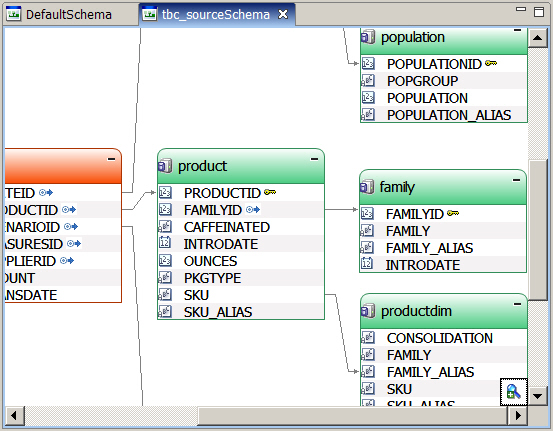
Task: Click the POPULATION numeric type icon
Action: 368,98
